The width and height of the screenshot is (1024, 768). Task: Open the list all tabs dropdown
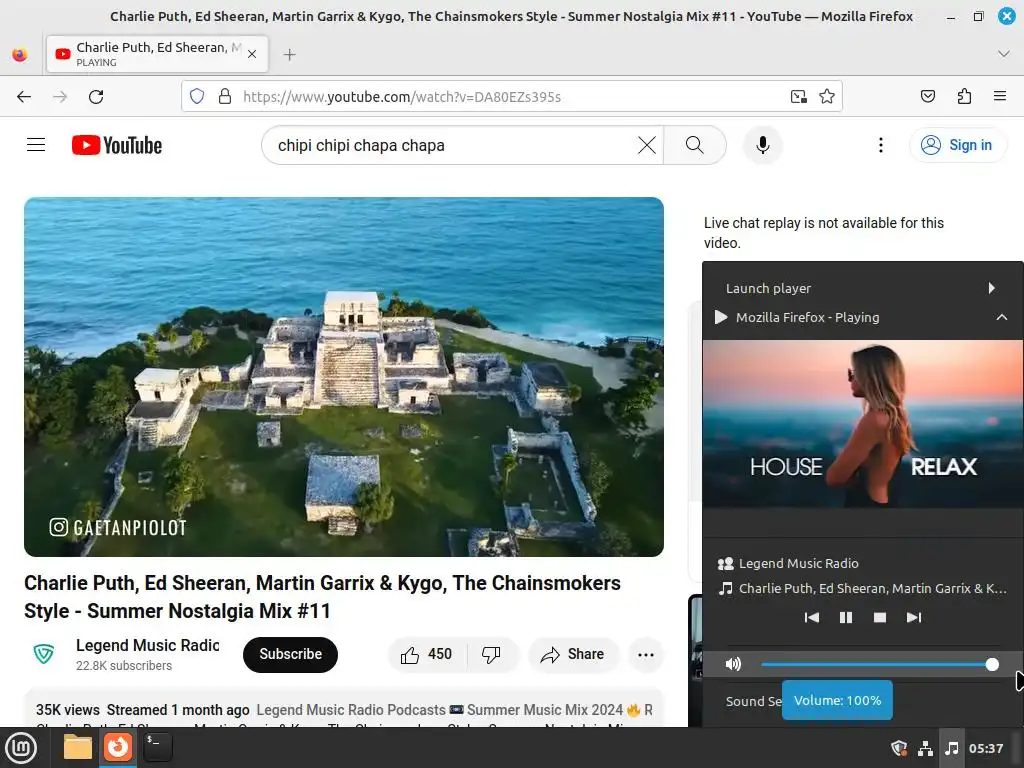pyautogui.click(x=1004, y=54)
